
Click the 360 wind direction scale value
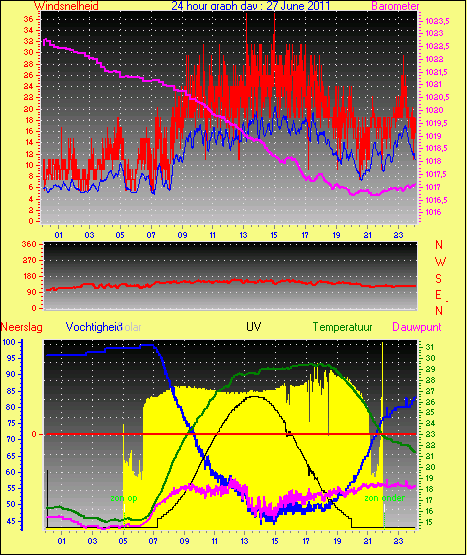[x=29, y=245]
